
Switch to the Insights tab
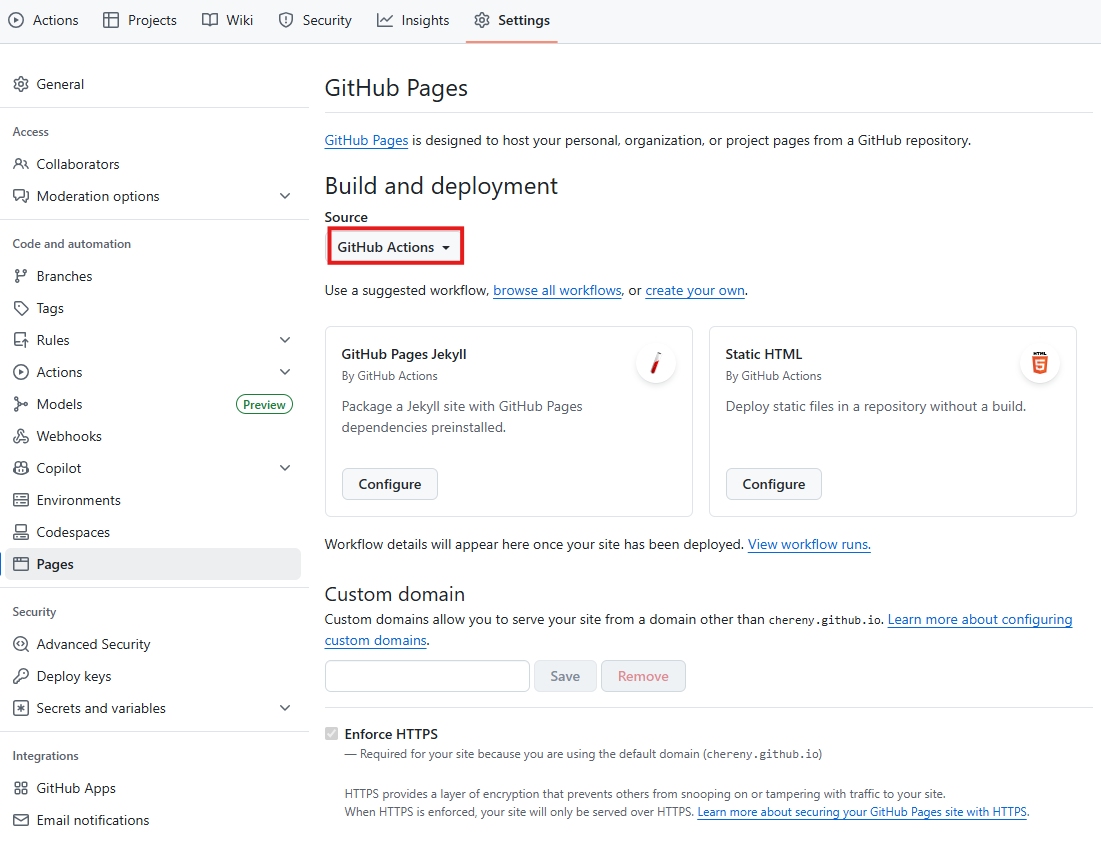click(413, 20)
